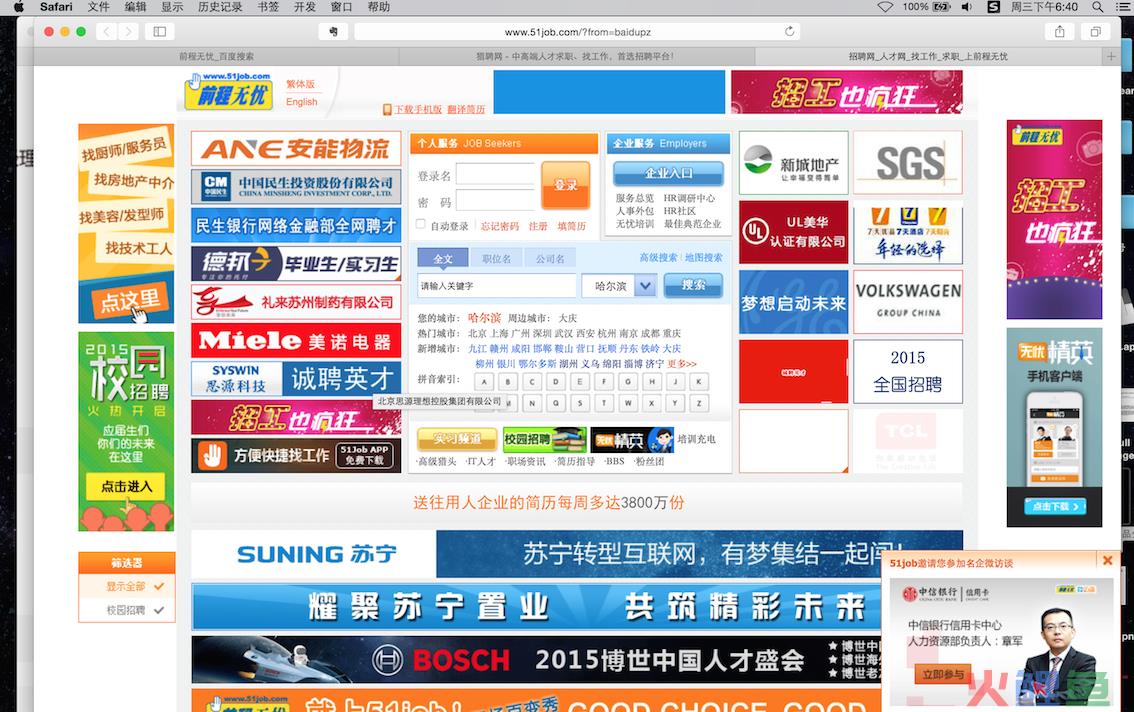This screenshot has width=1134, height=712.
Task: Click the Safari address bar URL
Action: click(x=577, y=32)
